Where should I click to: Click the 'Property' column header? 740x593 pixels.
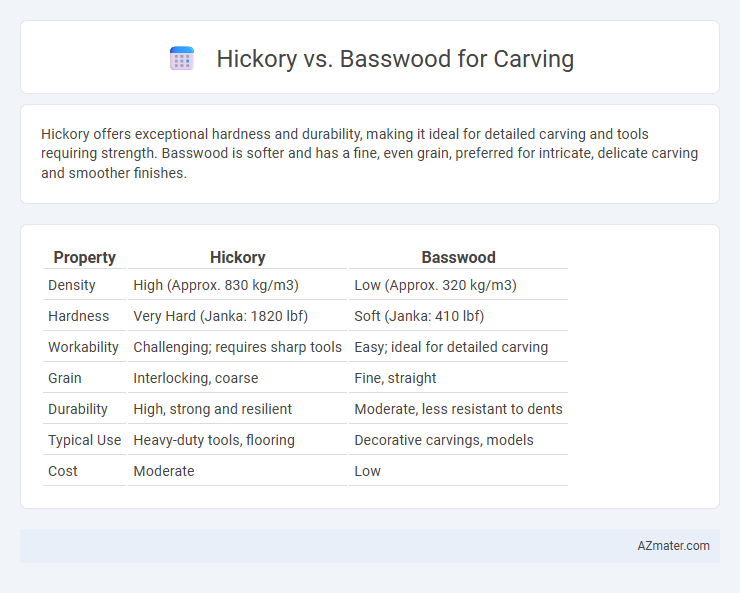[84, 257]
